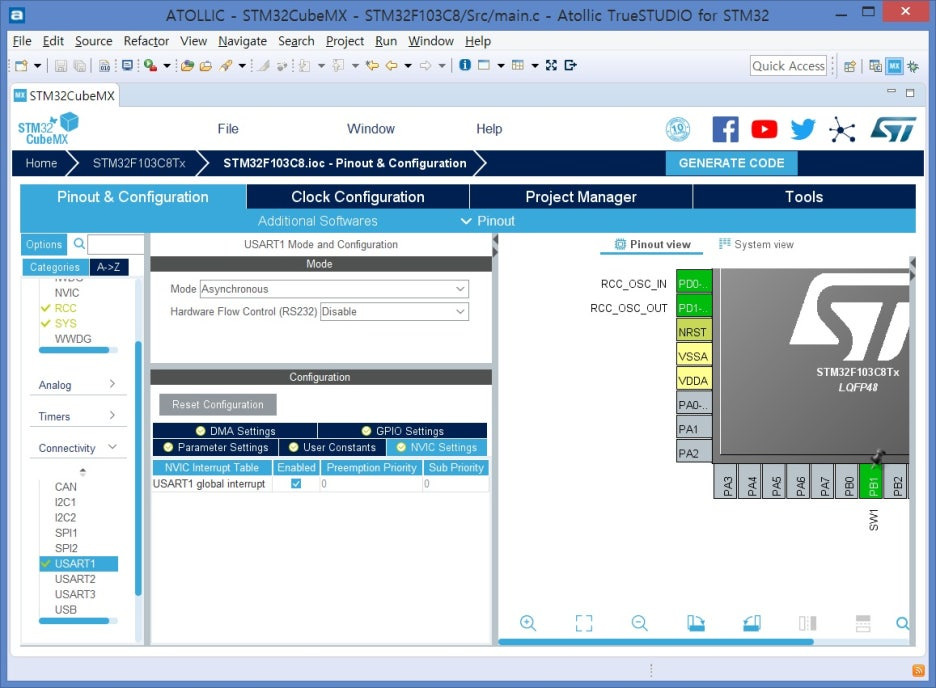This screenshot has width=936, height=688.
Task: Open the back history dropdown arrow
Action: coord(408,66)
